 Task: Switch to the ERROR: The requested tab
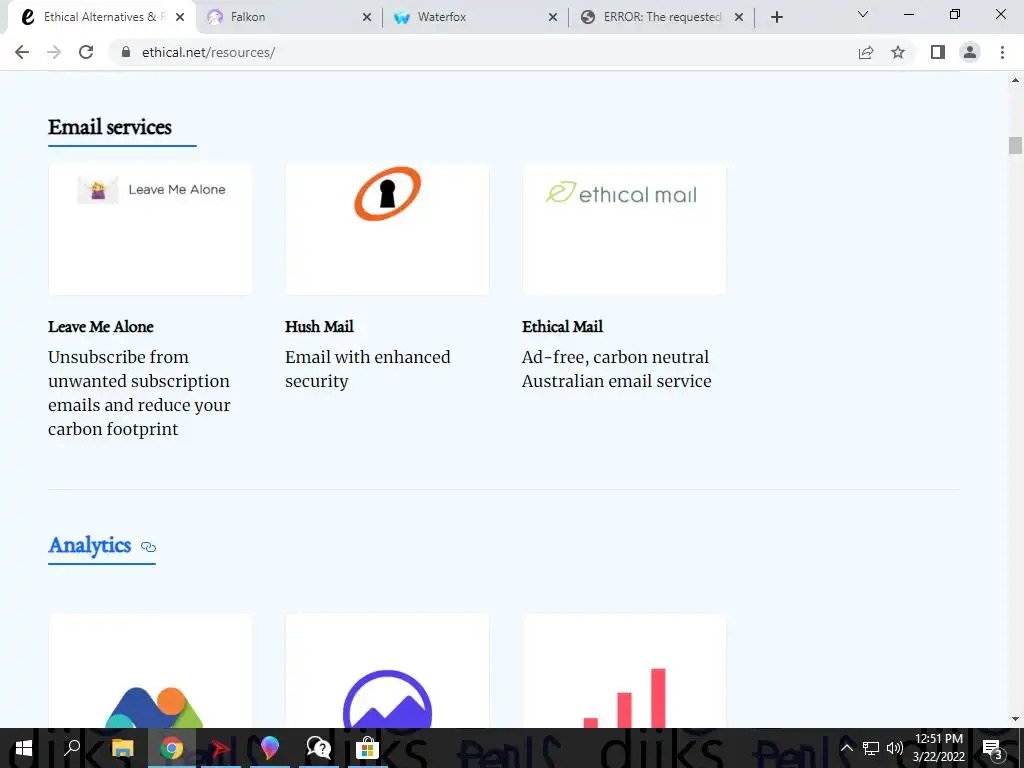tap(661, 17)
